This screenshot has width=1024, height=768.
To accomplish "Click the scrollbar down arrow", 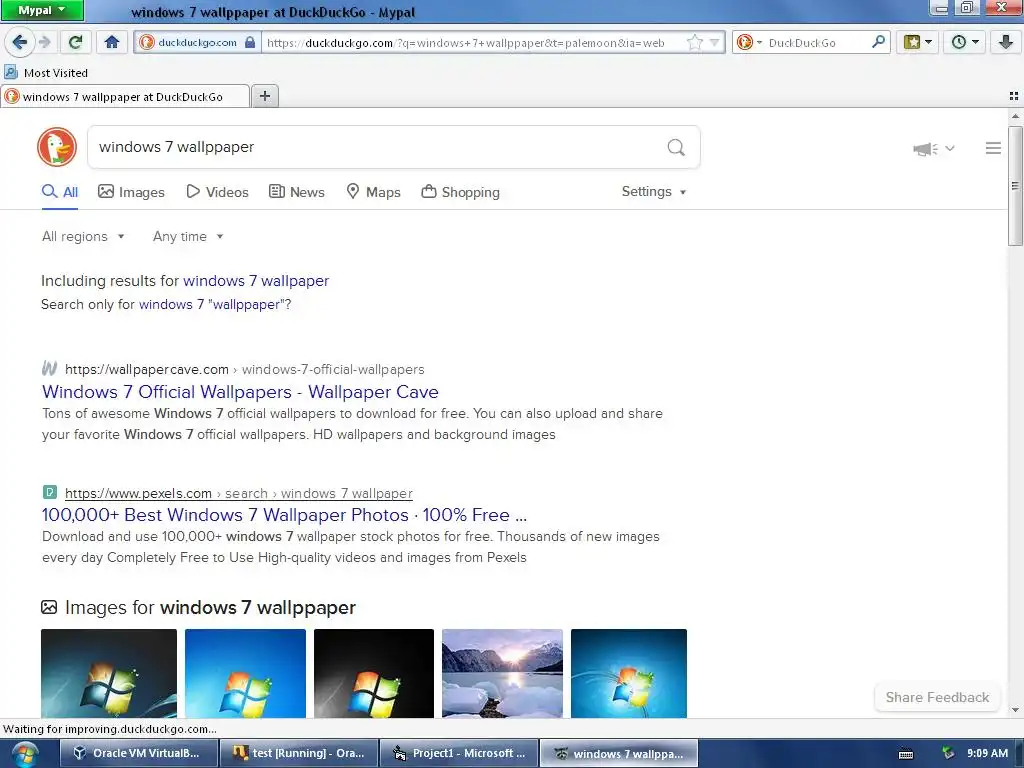I will [x=1015, y=710].
